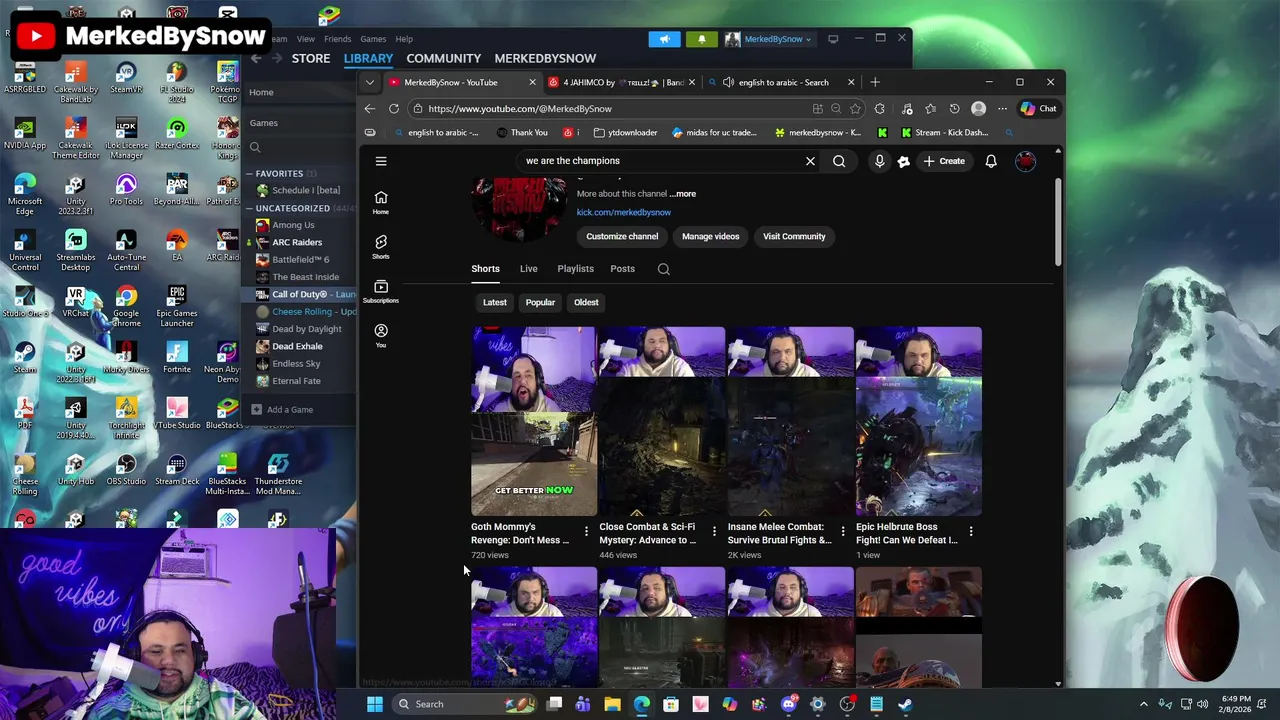This screenshot has width=1280, height=720.
Task: Open options for Close Combat & Sci-Fi short
Action: [x=714, y=531]
